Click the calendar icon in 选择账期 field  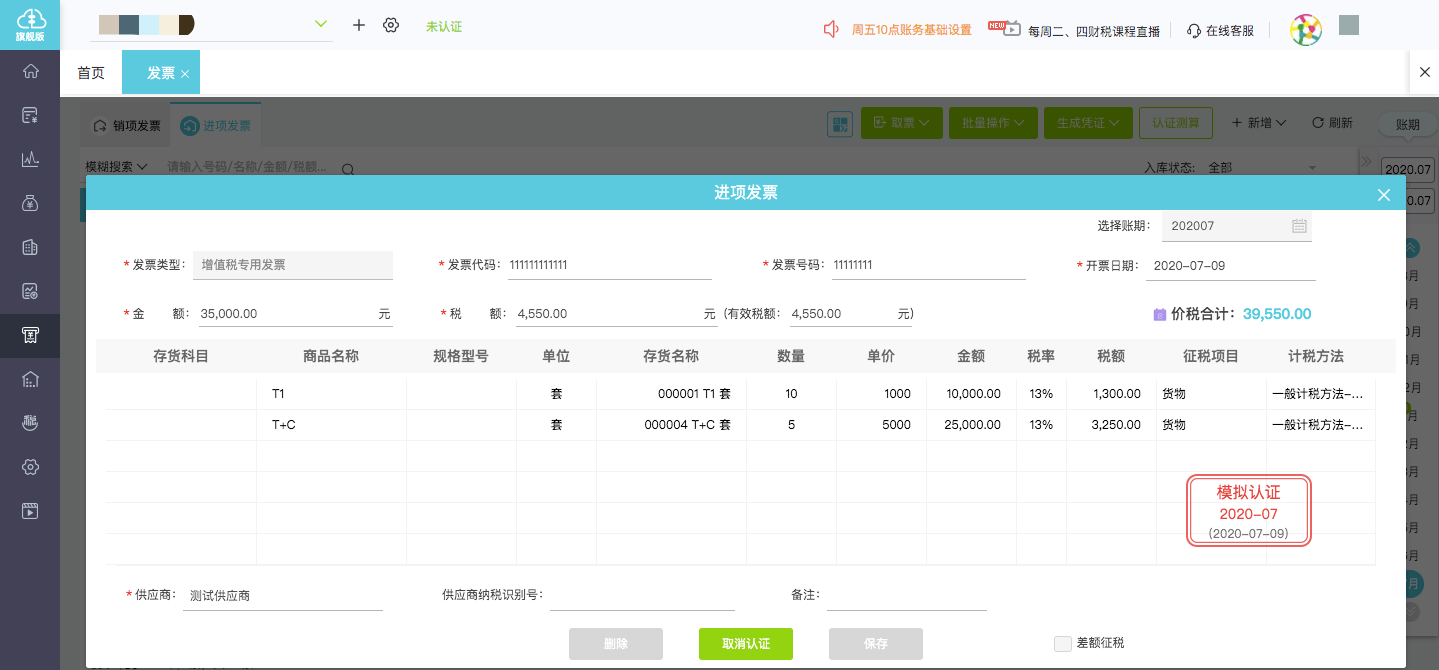1299,226
